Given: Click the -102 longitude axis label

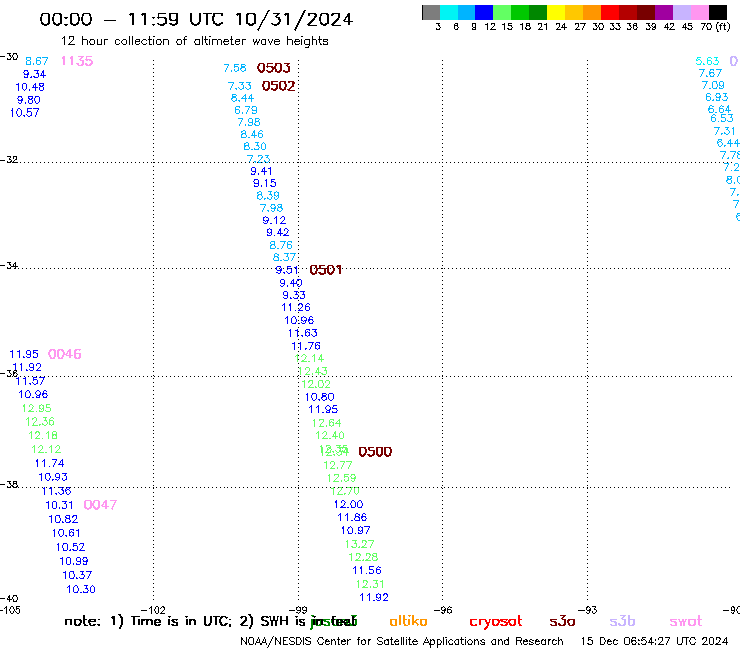Looking at the screenshot, I should coord(153,610).
